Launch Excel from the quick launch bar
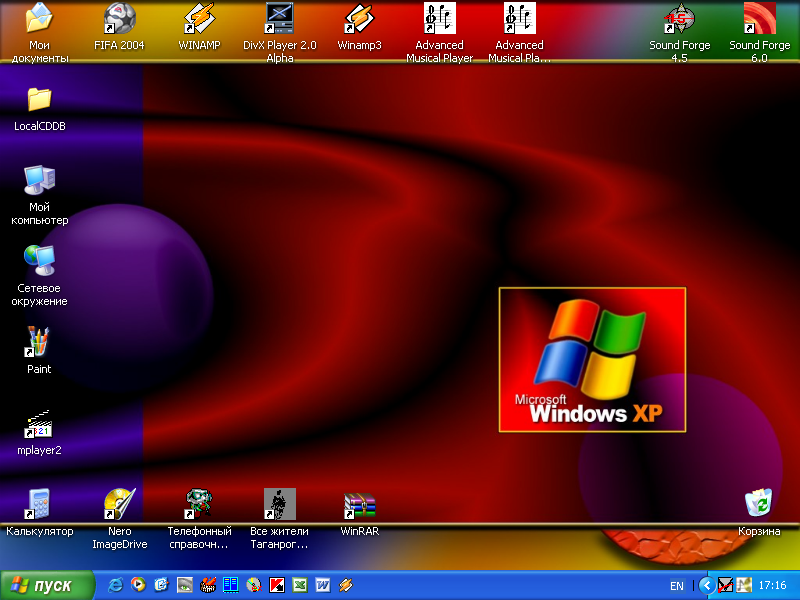 click(x=299, y=585)
